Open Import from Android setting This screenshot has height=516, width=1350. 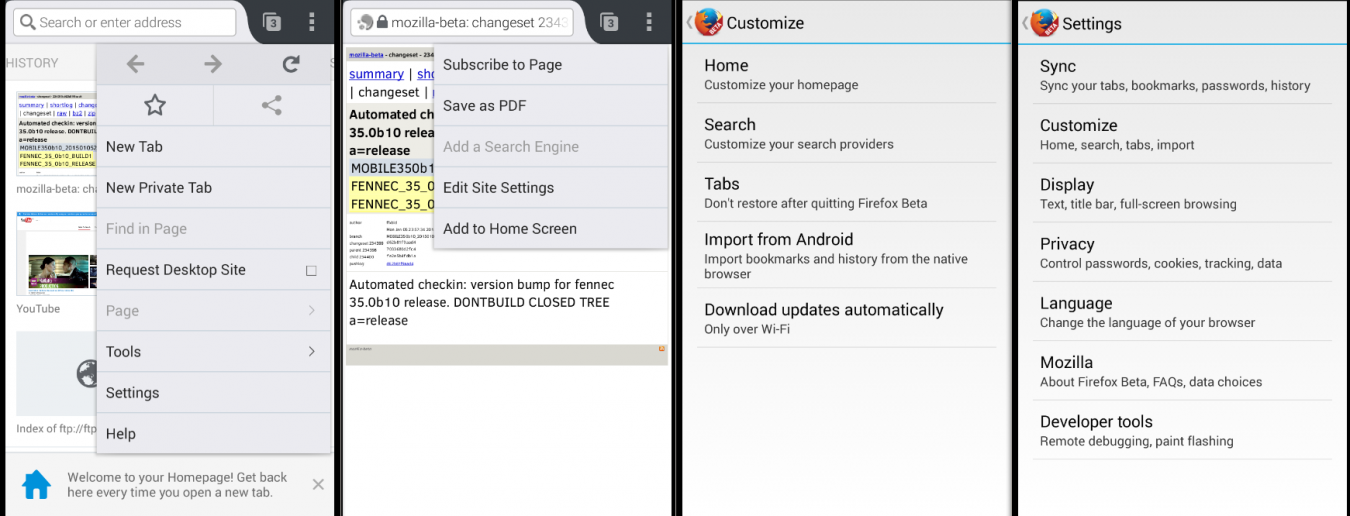[847, 255]
